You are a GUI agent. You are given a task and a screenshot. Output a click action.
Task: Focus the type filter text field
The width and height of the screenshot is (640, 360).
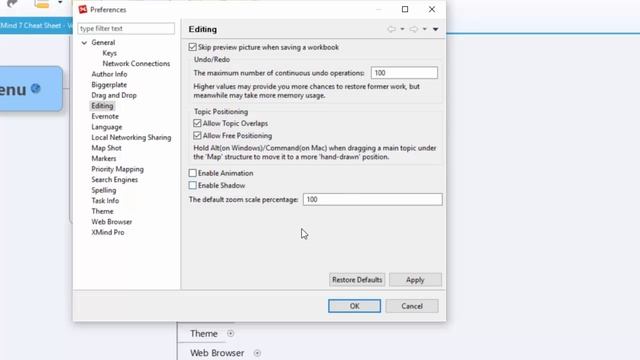pos(126,29)
